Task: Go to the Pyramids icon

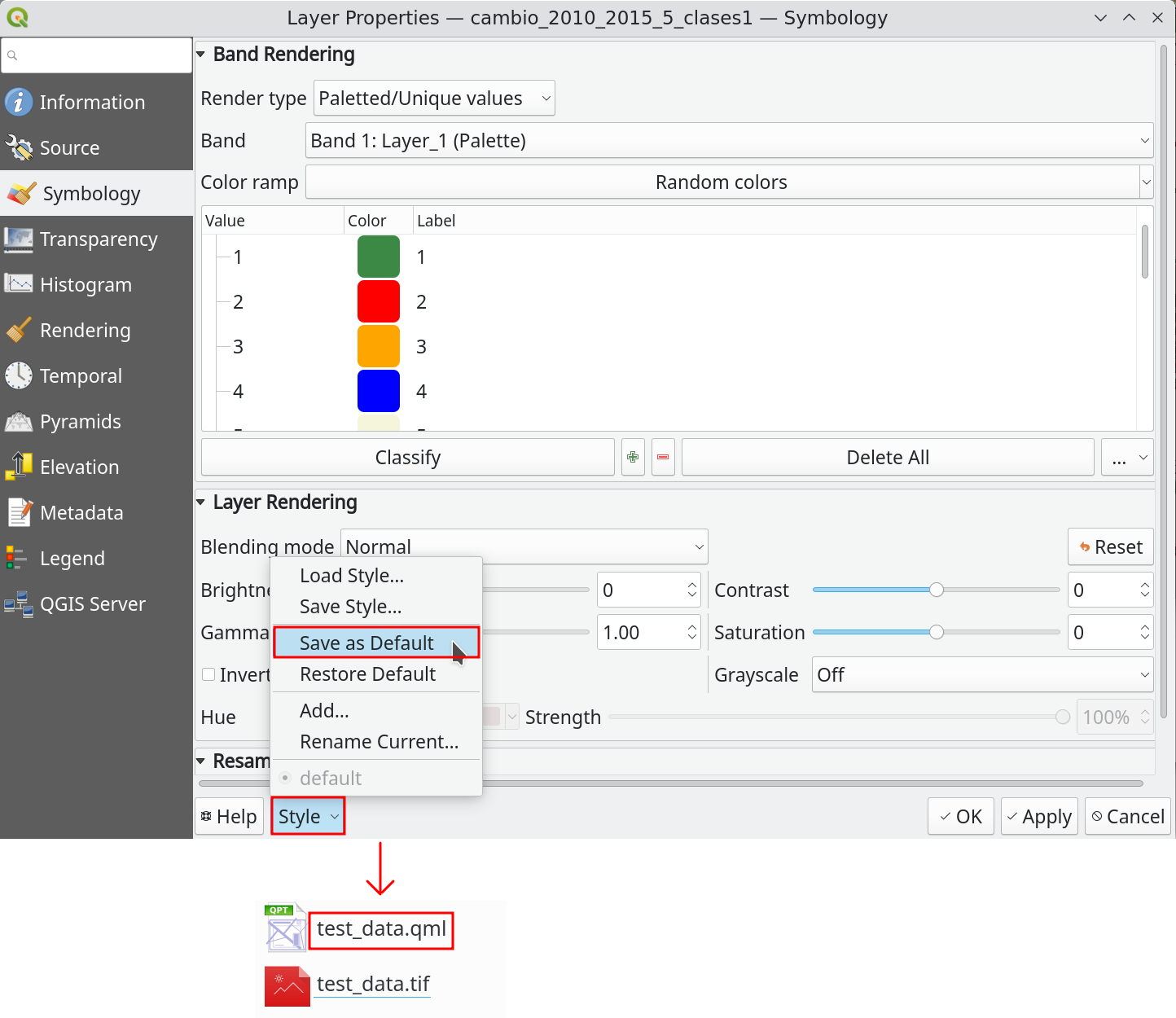Action: pyautogui.click(x=18, y=421)
